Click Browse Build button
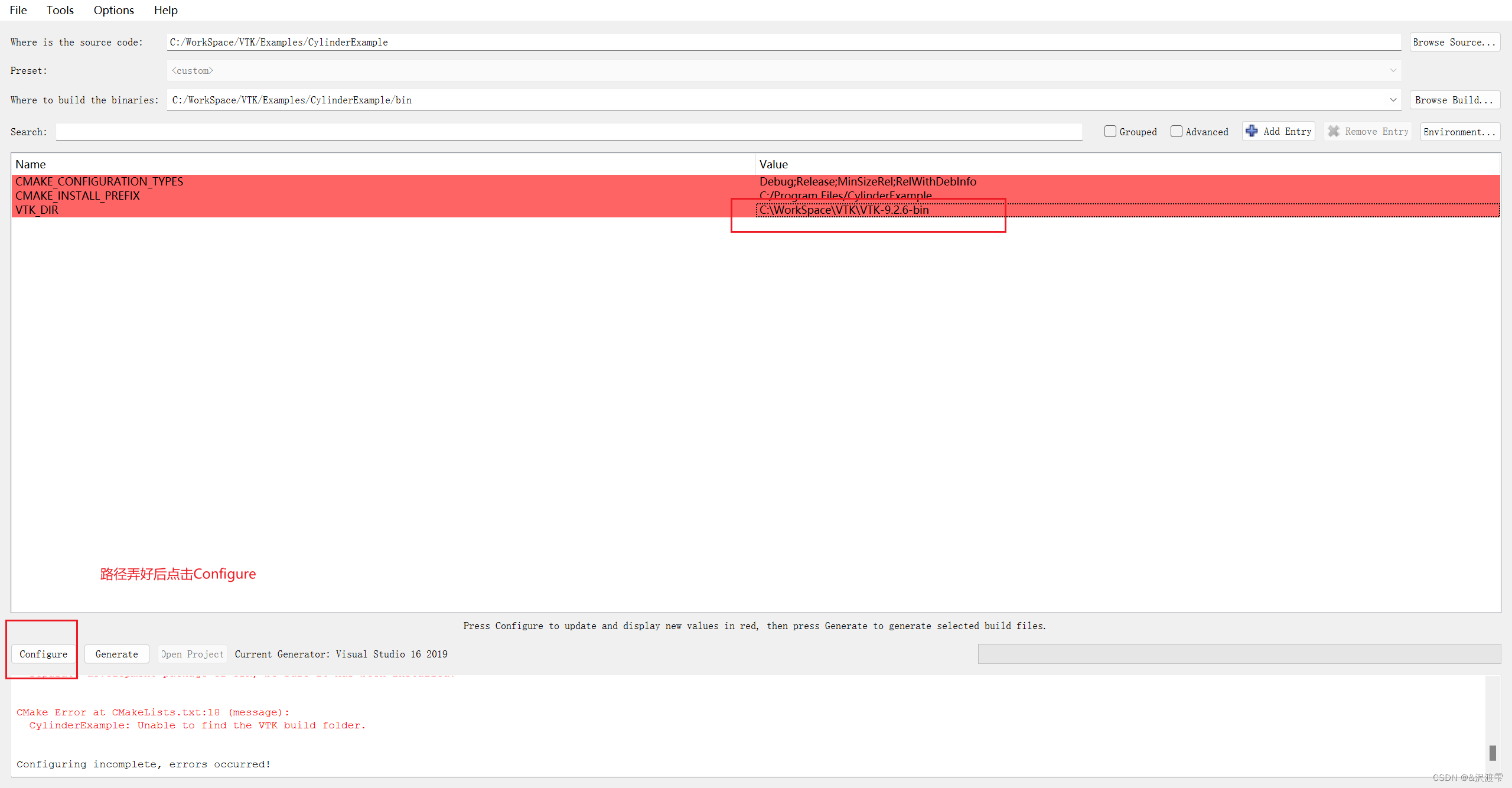1512x788 pixels. [x=1454, y=99]
